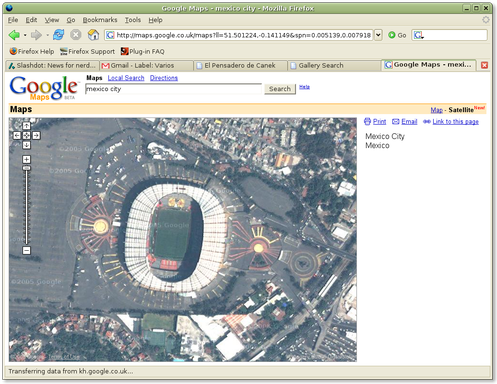Click the Print link
Image resolution: width=497 pixels, height=384 pixels.
pyautogui.click(x=379, y=121)
